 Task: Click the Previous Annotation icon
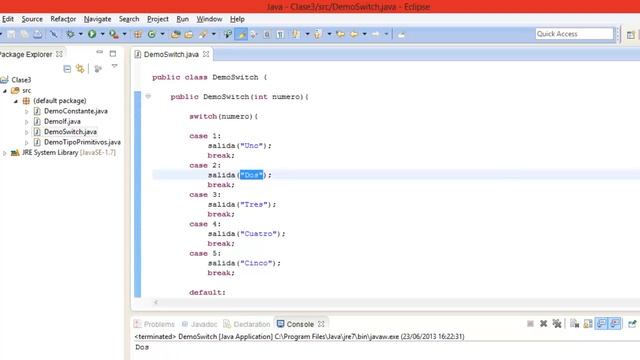[318, 35]
